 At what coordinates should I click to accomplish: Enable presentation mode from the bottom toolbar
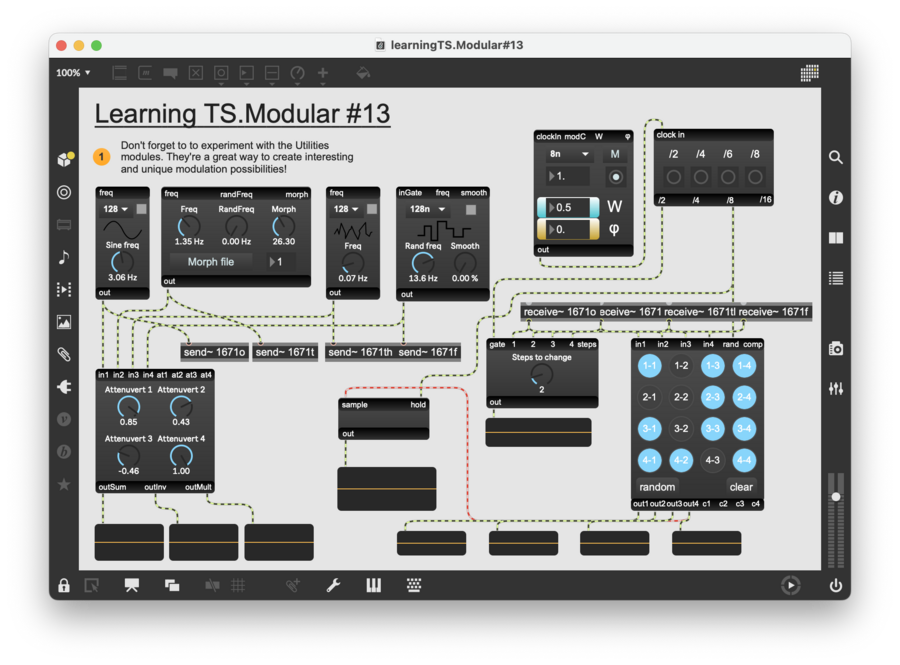point(131,586)
